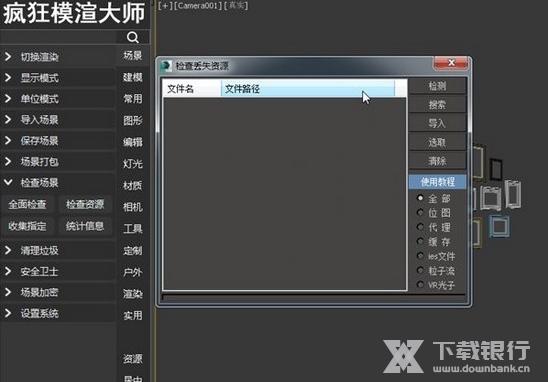Select the blue picture frame in viewport

[499, 226]
